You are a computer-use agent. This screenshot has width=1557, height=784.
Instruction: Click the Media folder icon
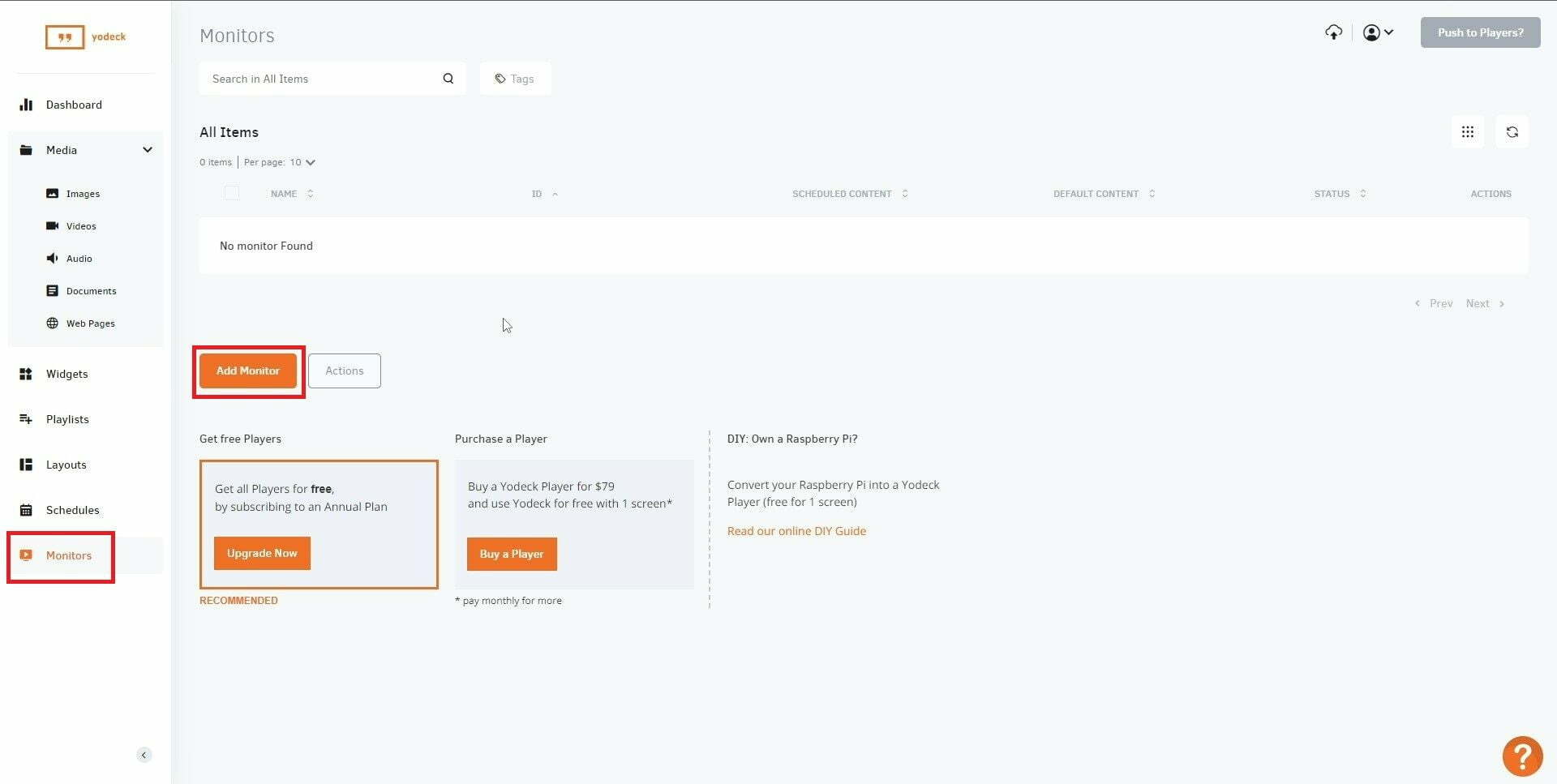coord(26,150)
